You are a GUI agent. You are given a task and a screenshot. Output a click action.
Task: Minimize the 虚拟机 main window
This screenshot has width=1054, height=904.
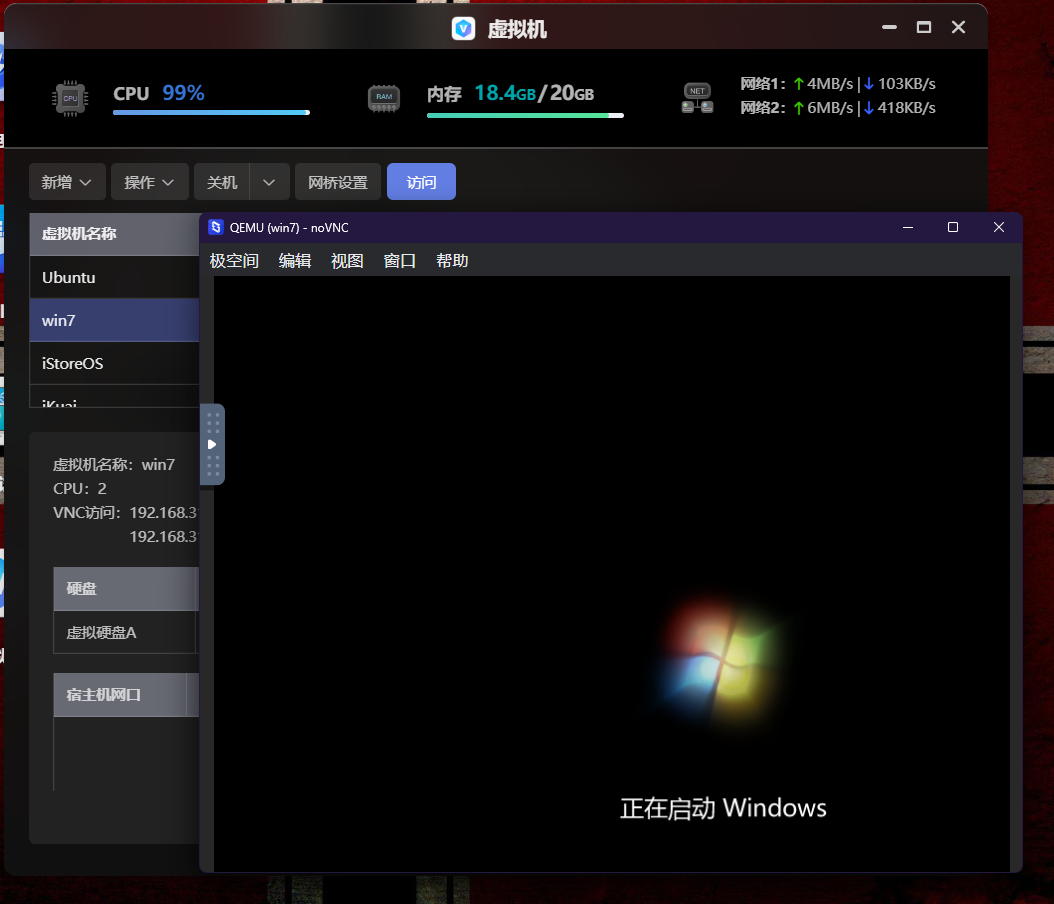889,27
